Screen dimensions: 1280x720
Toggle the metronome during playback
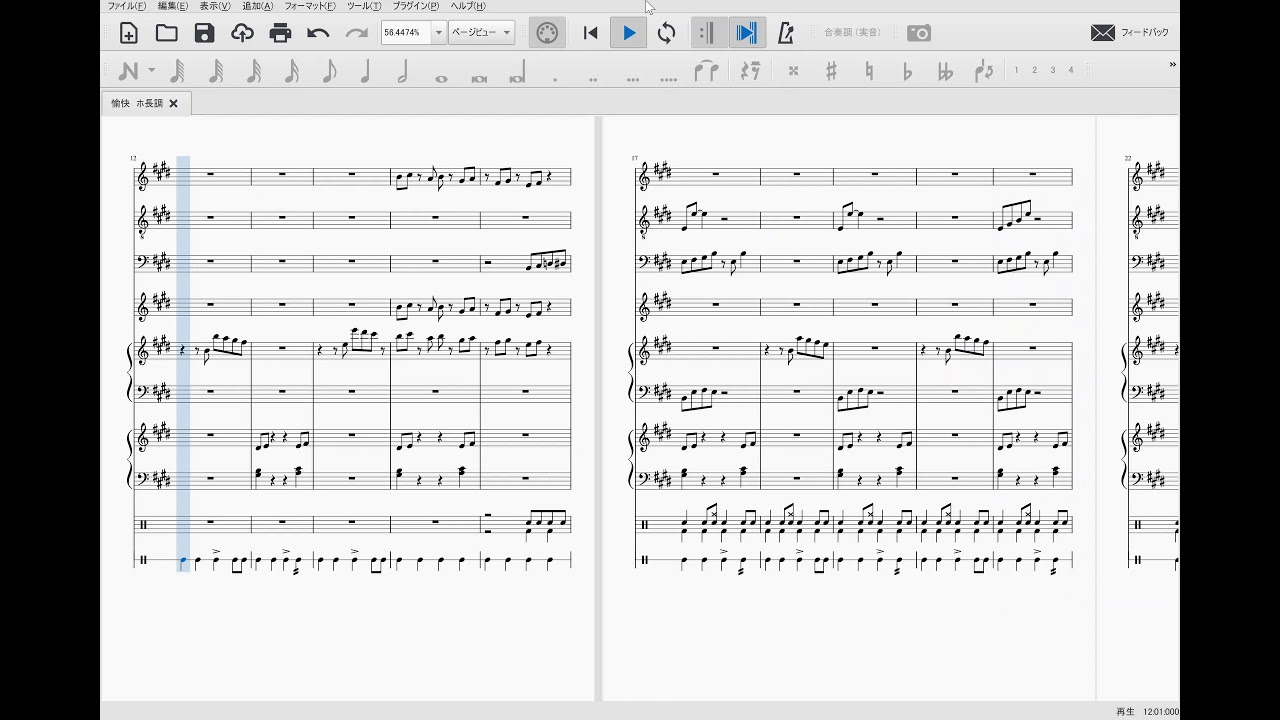pos(786,33)
